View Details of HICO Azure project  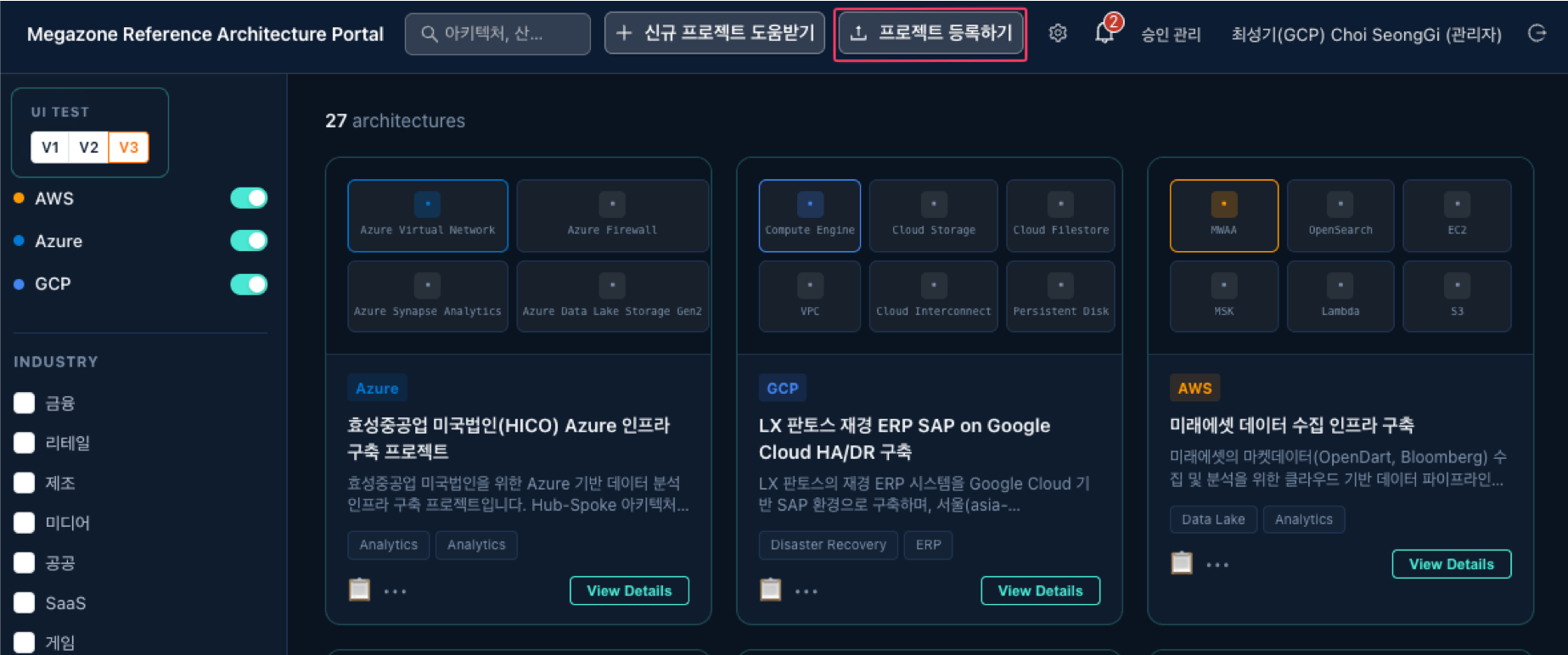point(629,591)
